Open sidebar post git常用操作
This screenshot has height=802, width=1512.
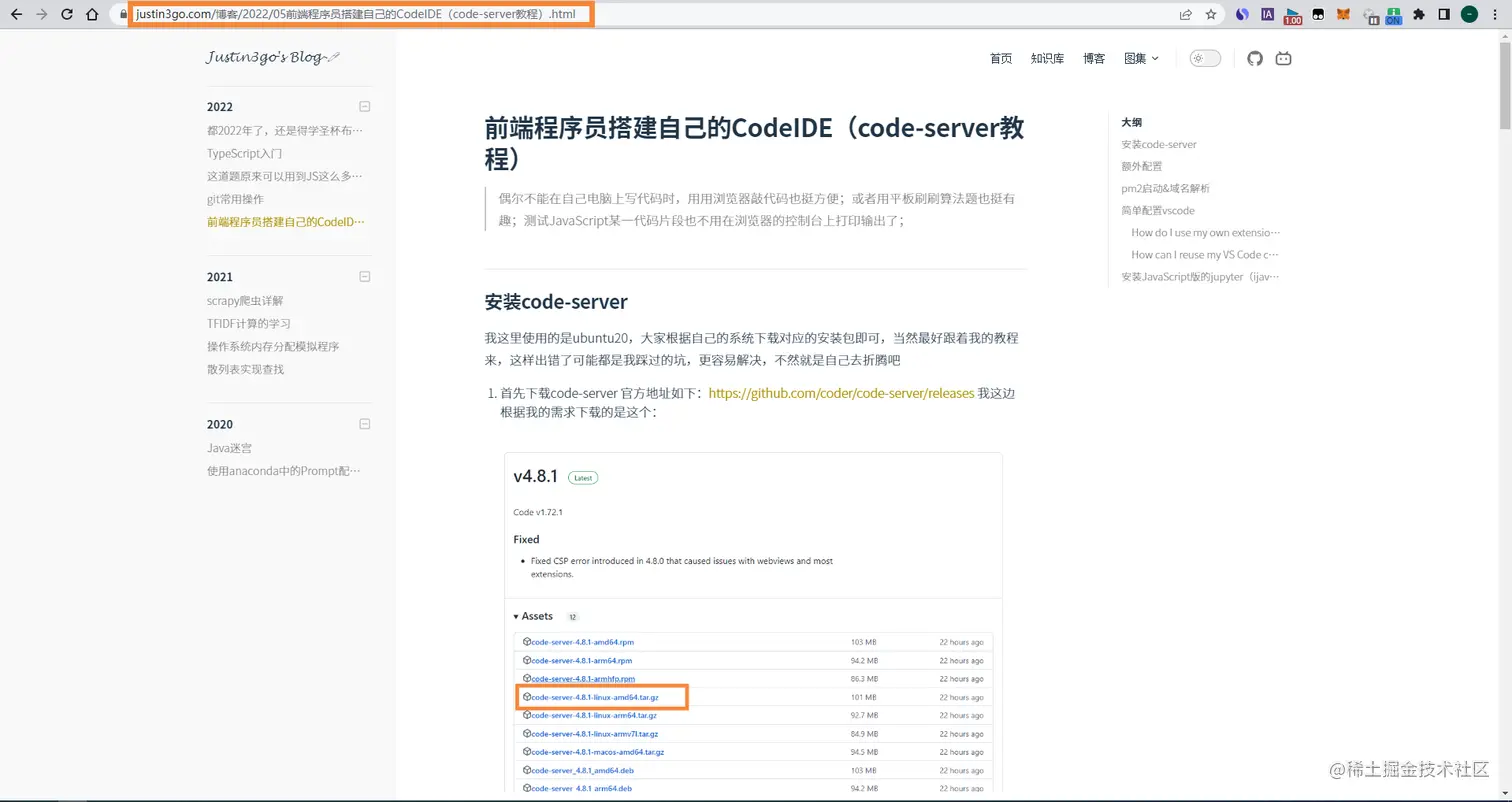235,199
